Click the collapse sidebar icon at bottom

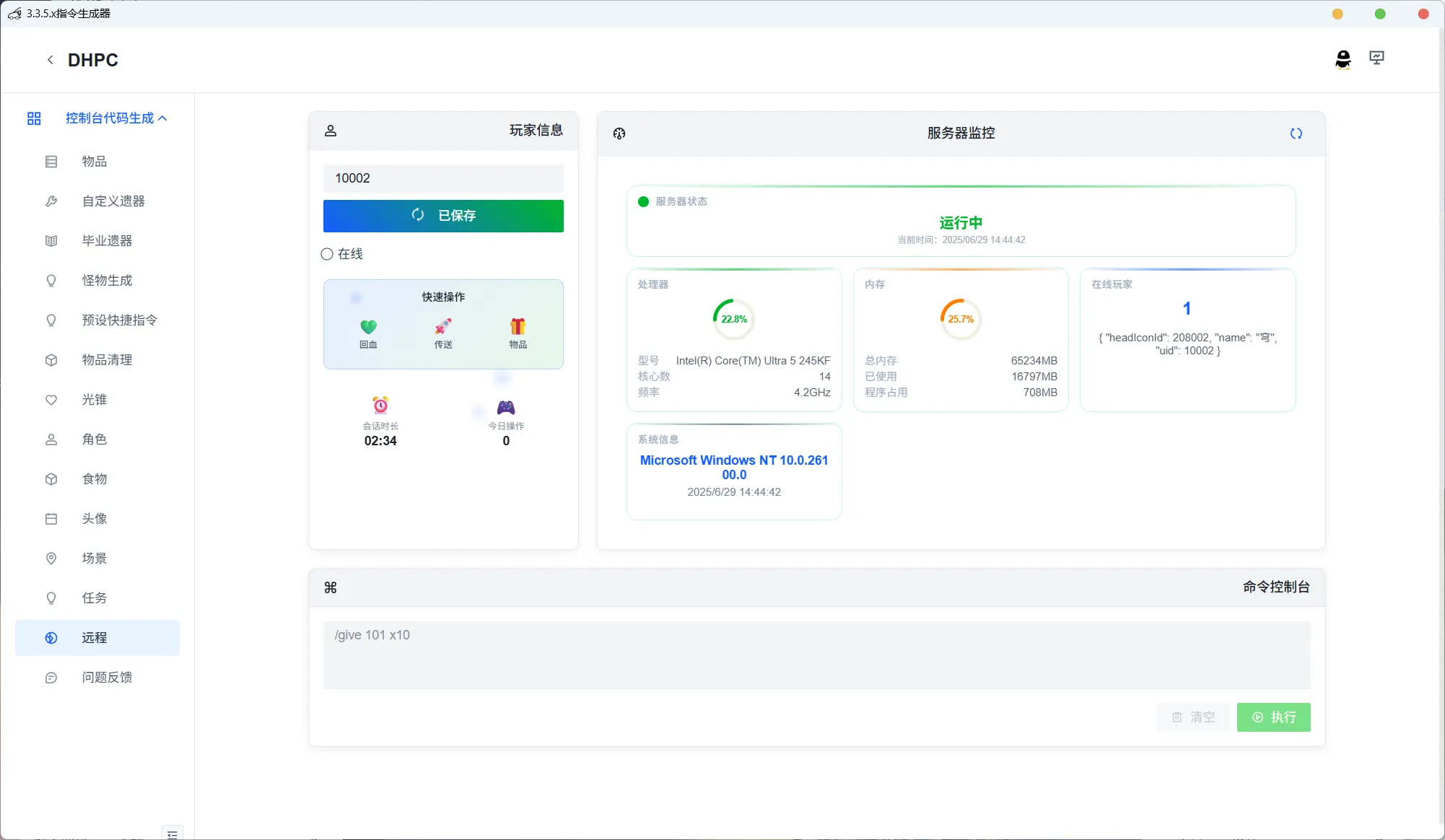tap(172, 834)
